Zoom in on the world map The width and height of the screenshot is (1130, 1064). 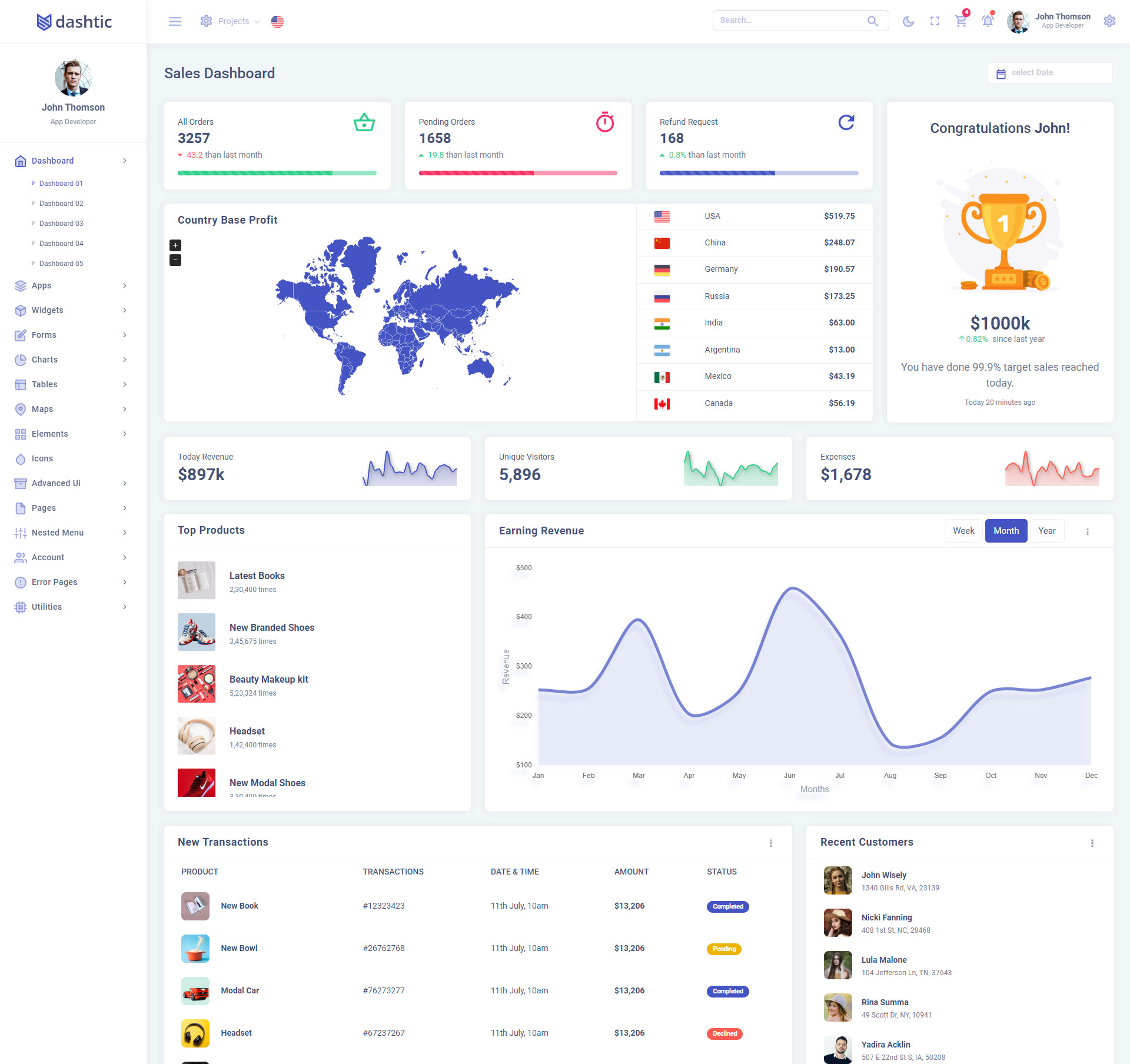(x=175, y=245)
